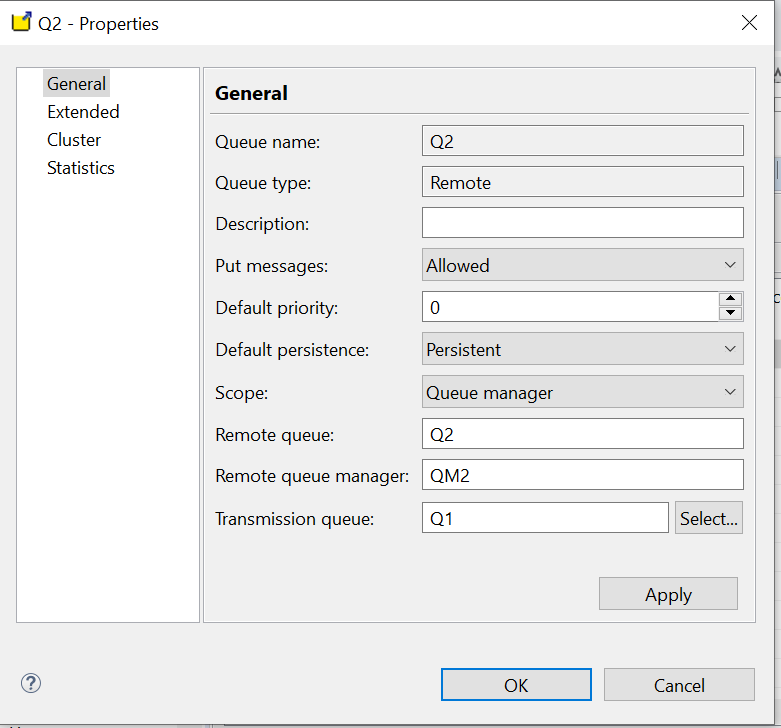
Task: Click the Remote queue field
Action: tap(582, 434)
